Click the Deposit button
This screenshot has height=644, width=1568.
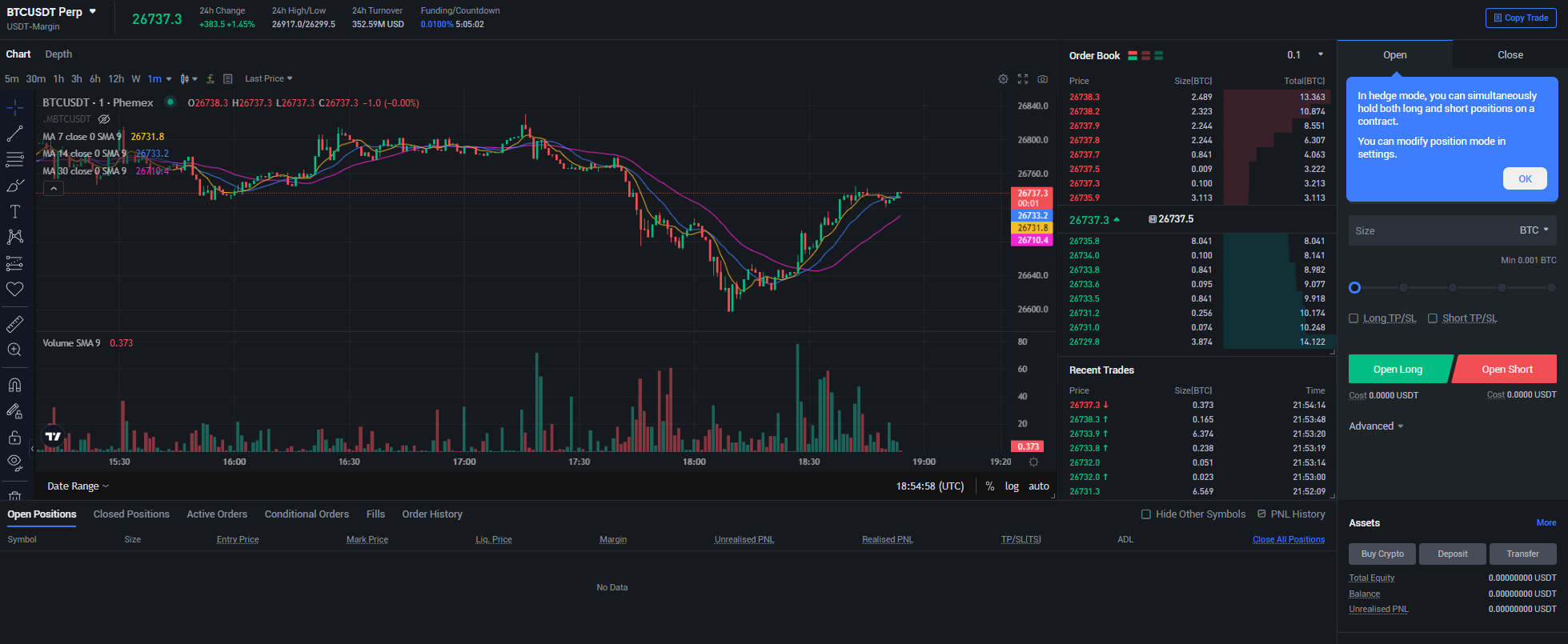pyautogui.click(x=1452, y=554)
